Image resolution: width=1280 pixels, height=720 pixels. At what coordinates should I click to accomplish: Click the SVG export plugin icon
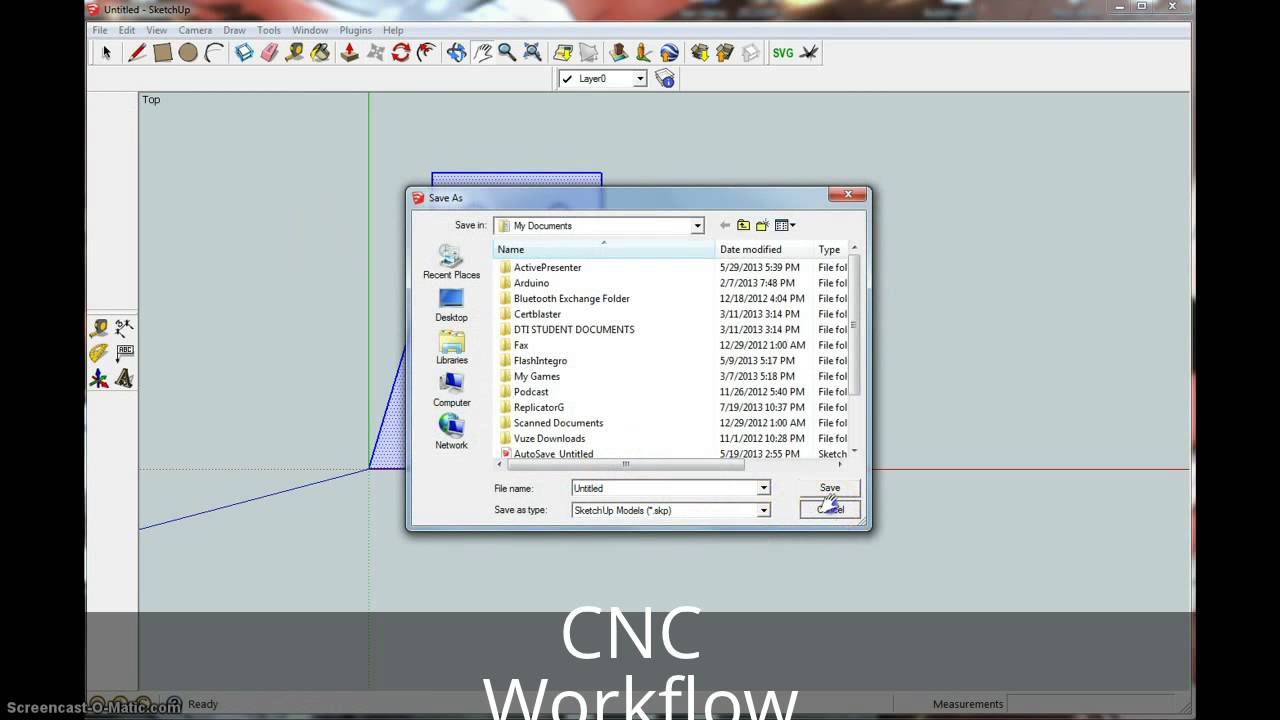(x=783, y=53)
